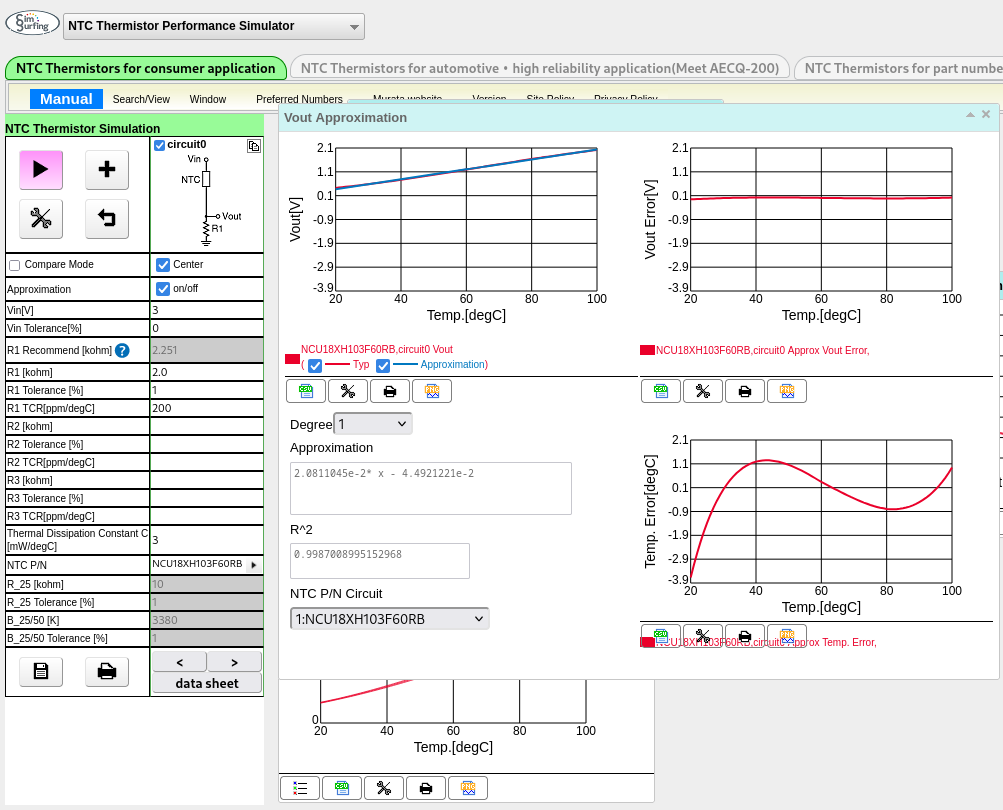Screen dimensions: 1003x810
Task: Export Vout Error chart as CSV
Action: [x=661, y=391]
